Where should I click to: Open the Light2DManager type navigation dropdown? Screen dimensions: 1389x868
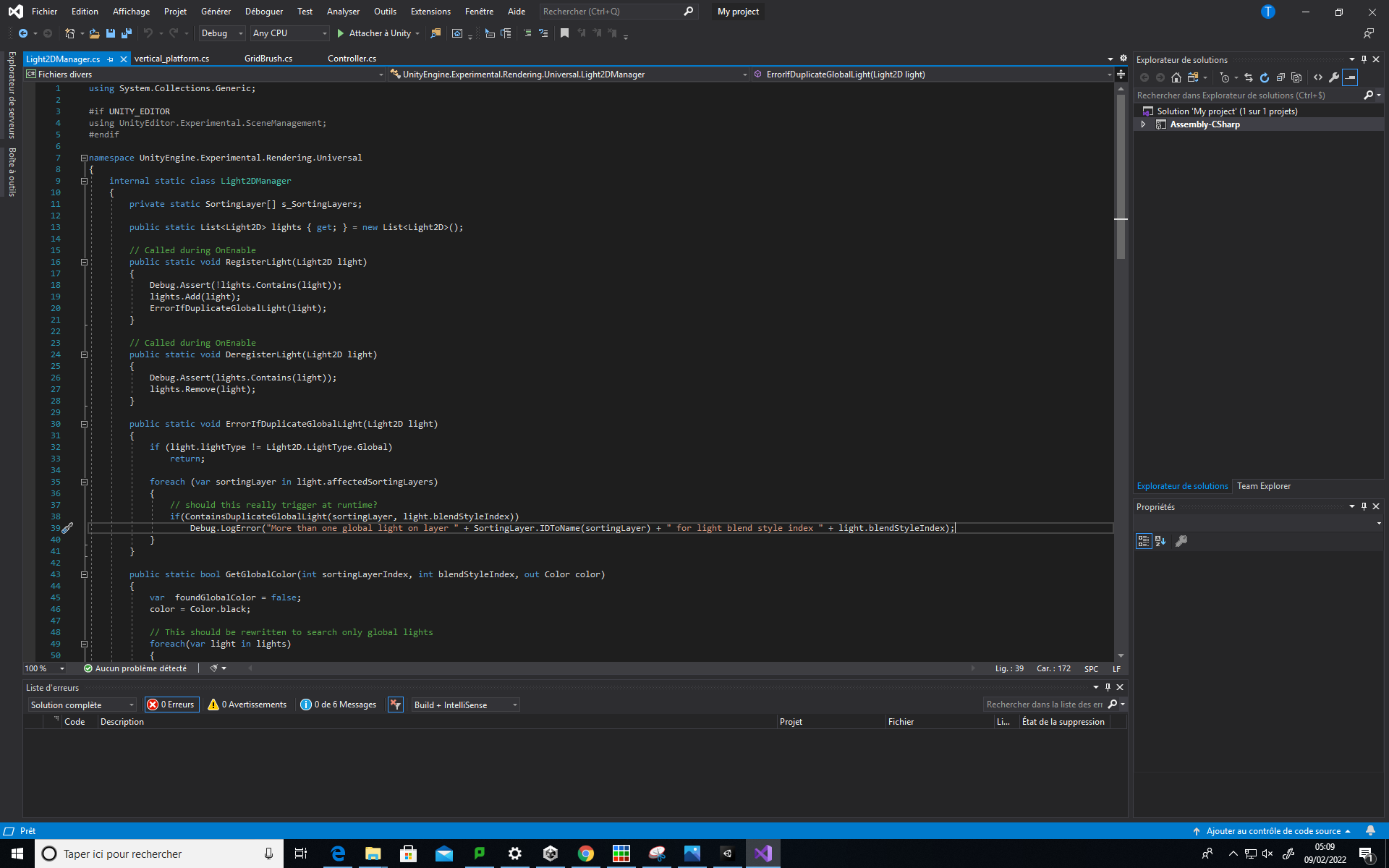click(569, 75)
